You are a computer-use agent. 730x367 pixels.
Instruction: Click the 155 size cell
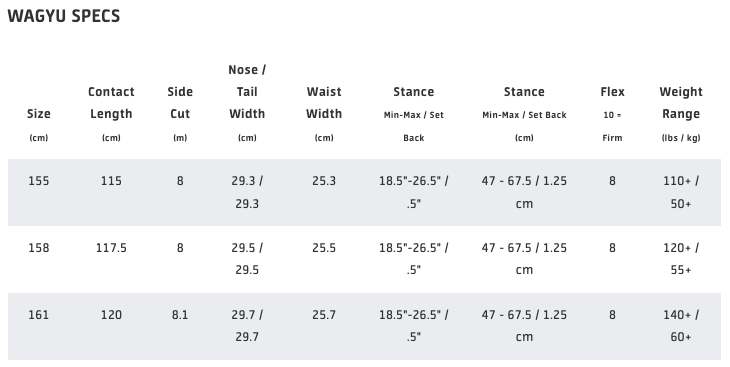[x=39, y=181]
